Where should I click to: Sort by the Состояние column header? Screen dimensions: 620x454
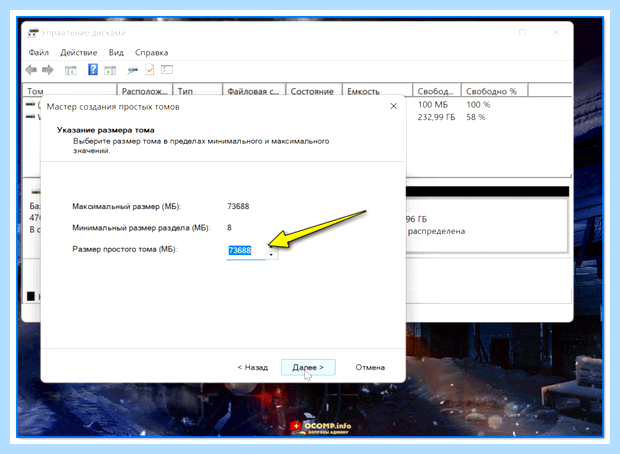click(314, 91)
